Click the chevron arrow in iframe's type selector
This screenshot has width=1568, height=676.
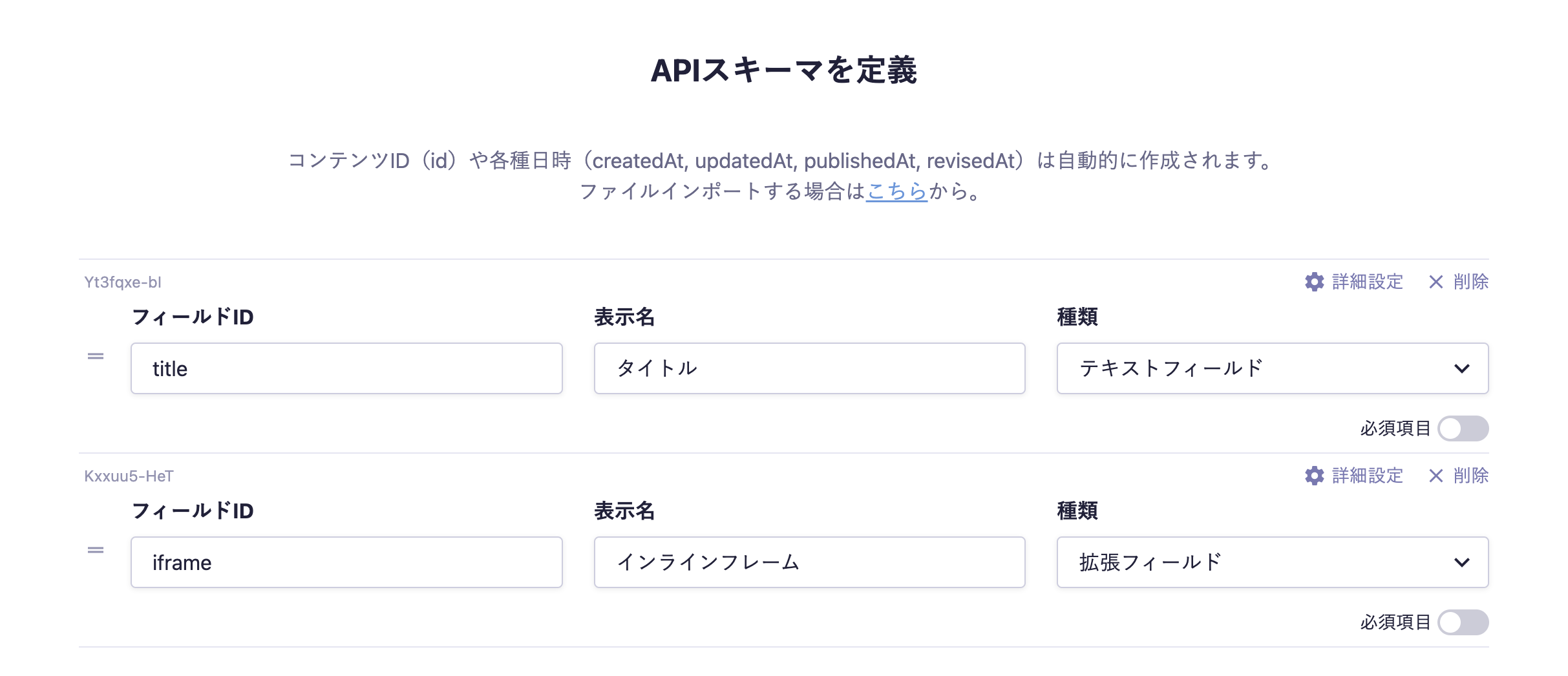tap(1461, 562)
